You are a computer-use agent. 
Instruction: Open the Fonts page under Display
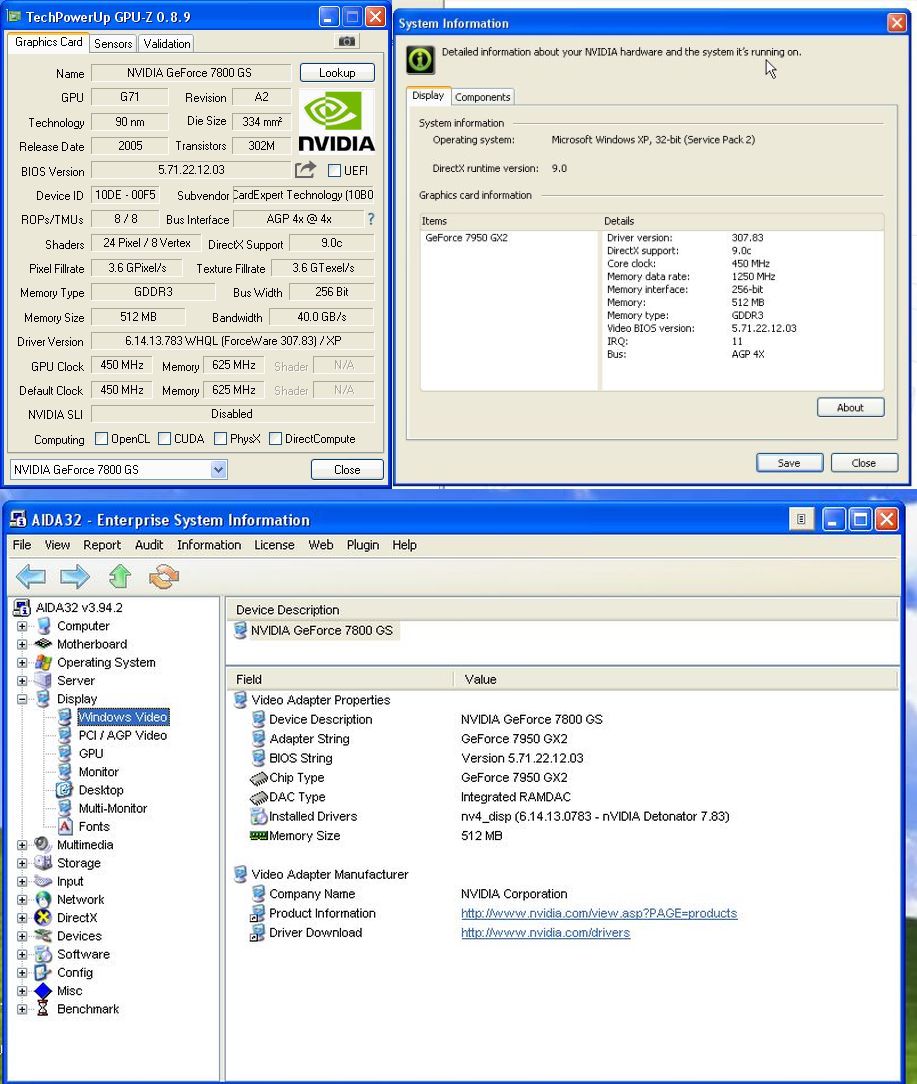94,827
